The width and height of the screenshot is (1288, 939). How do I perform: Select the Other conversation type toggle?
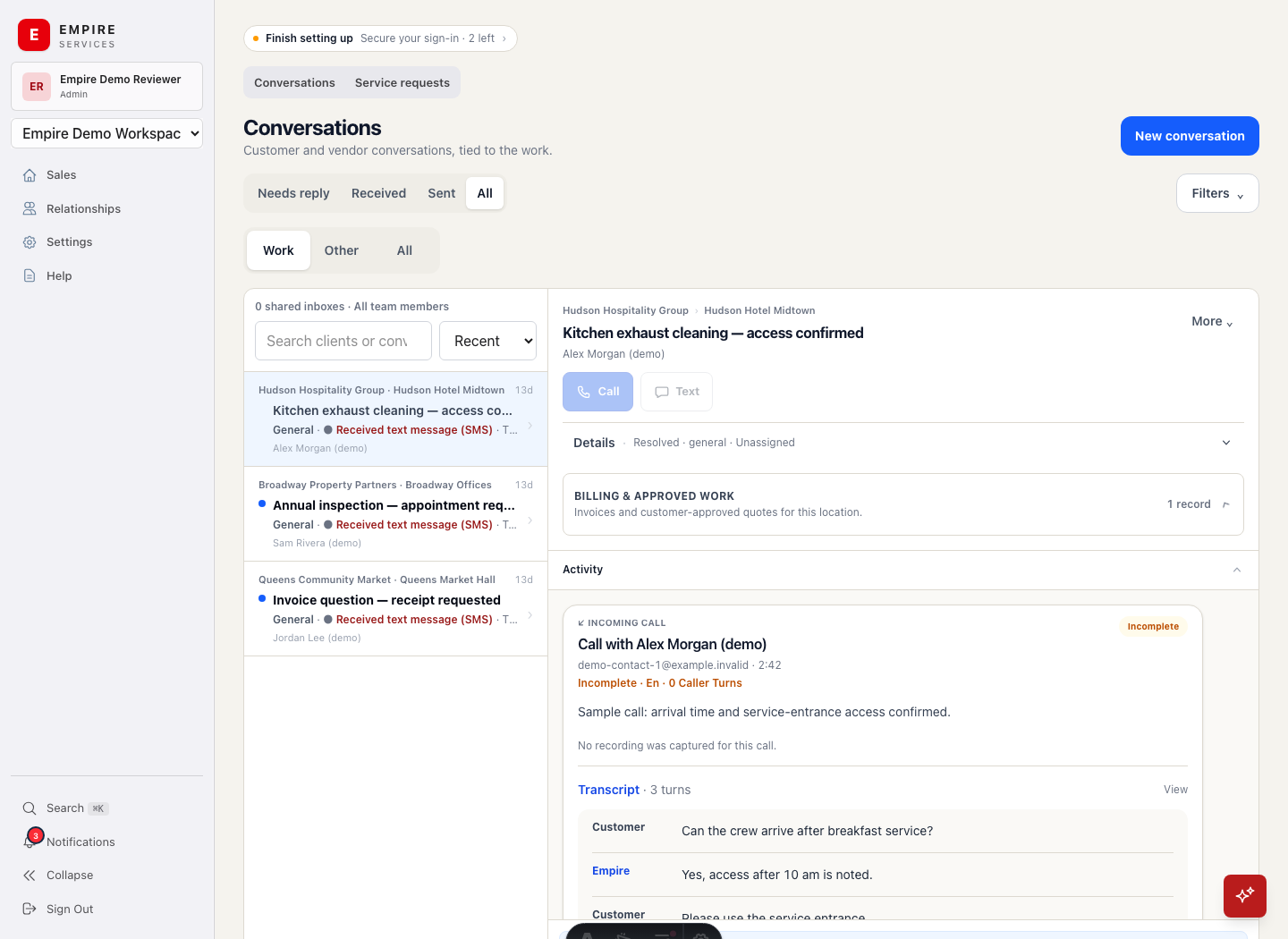pos(342,250)
